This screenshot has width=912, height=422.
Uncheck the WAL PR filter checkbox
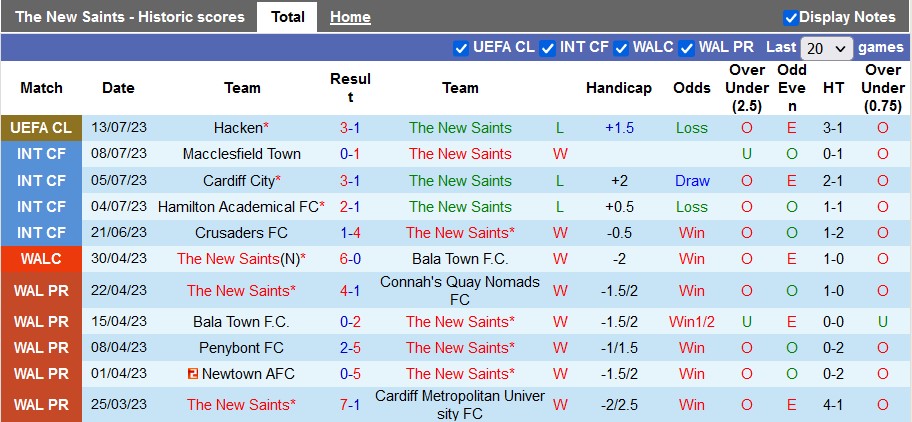tap(687, 48)
